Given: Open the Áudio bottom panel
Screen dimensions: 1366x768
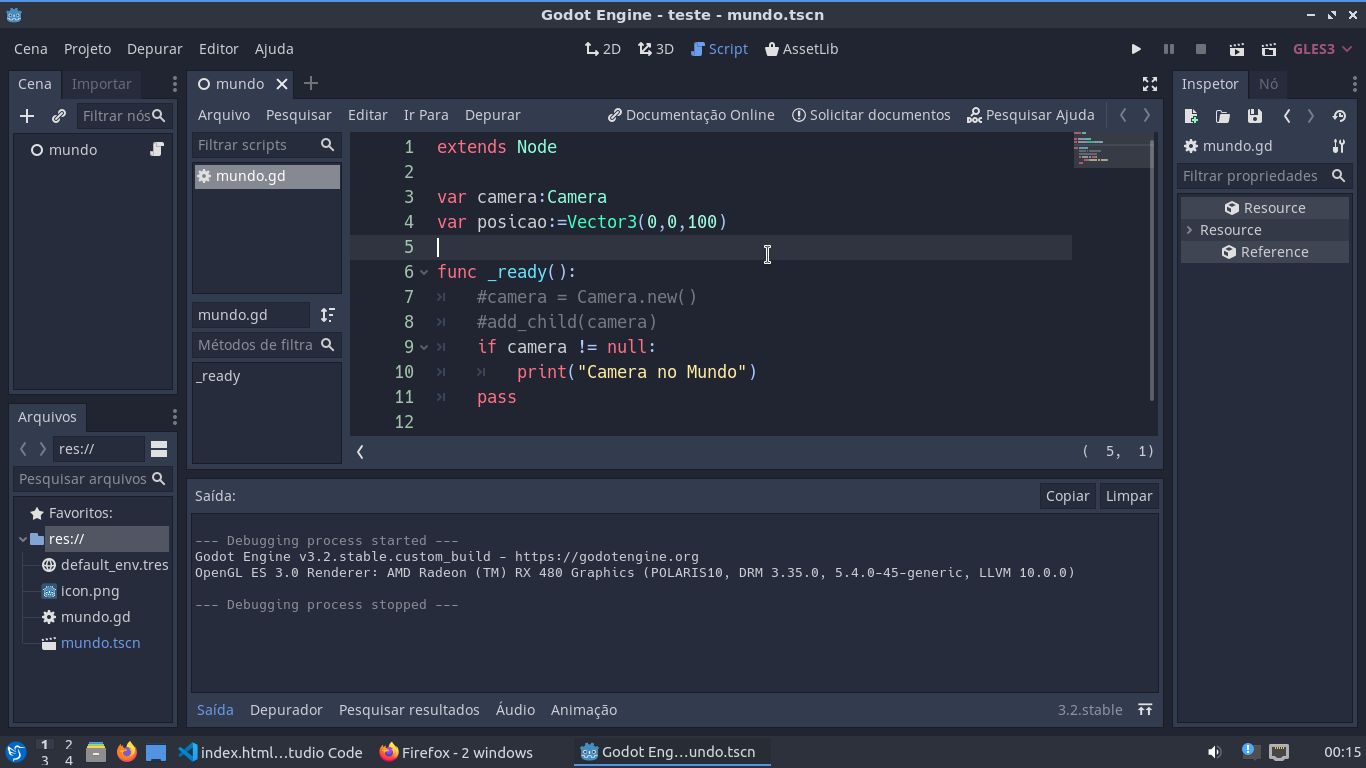Looking at the screenshot, I should pos(515,710).
